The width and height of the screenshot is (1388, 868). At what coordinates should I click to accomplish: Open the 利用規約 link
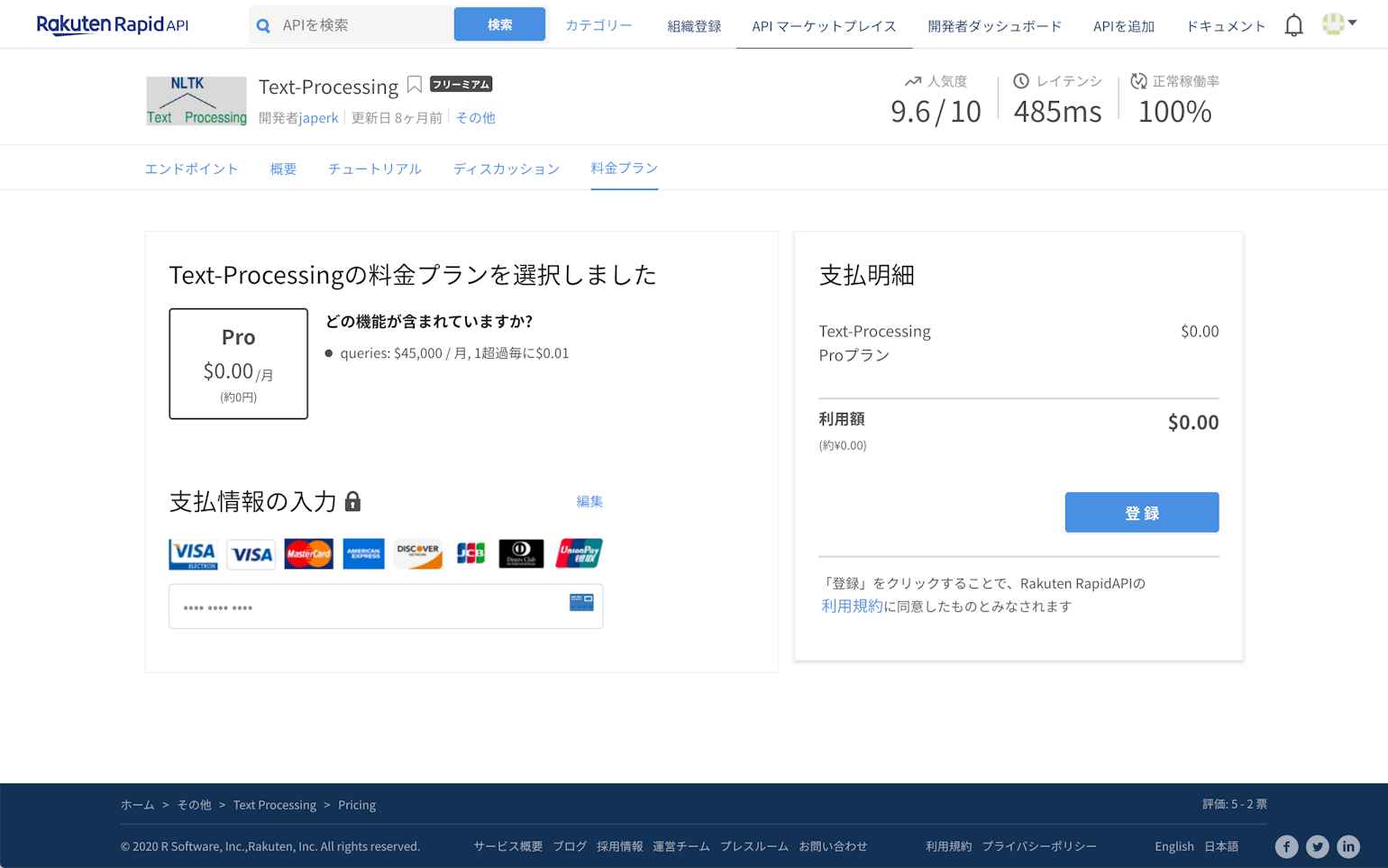[851, 606]
